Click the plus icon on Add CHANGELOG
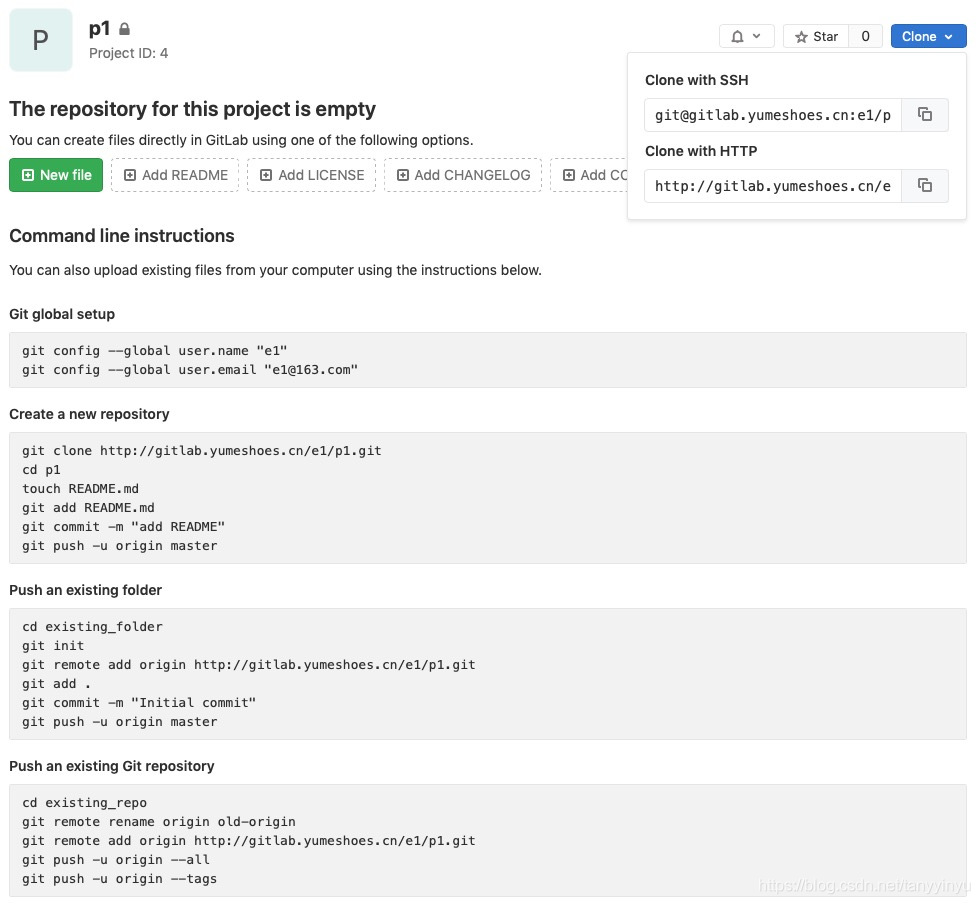980x904 pixels. pyautogui.click(x=403, y=175)
